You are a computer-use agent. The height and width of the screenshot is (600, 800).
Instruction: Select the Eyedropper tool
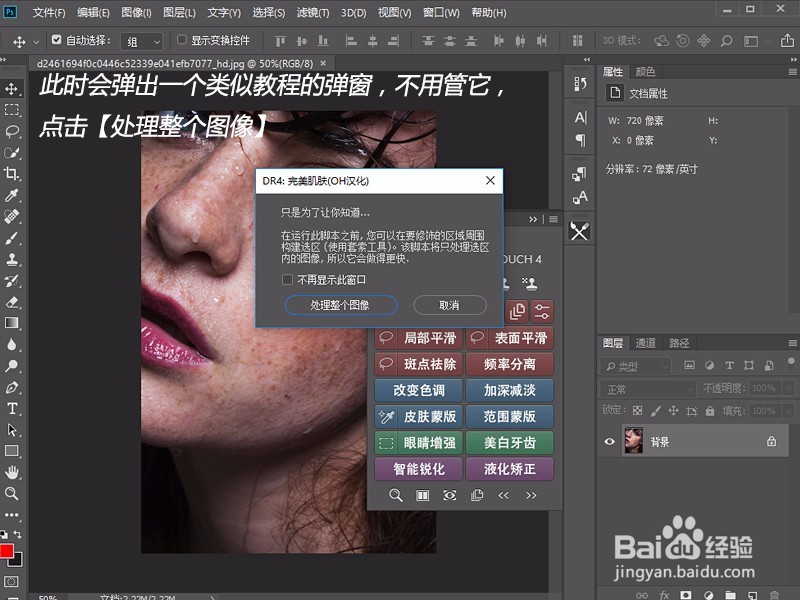click(x=11, y=195)
